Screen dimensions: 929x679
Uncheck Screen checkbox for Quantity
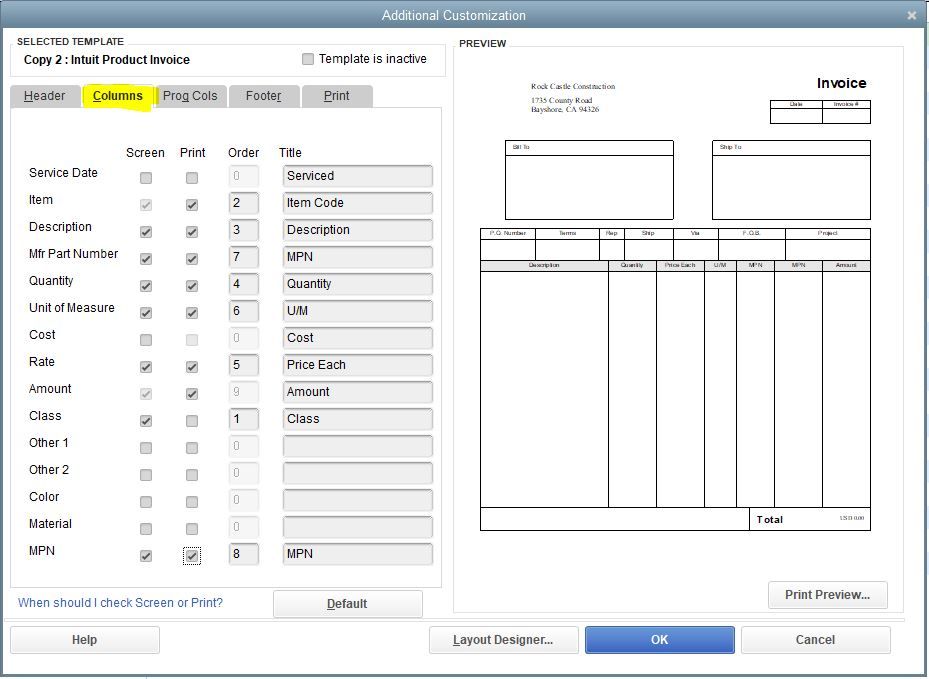click(146, 286)
